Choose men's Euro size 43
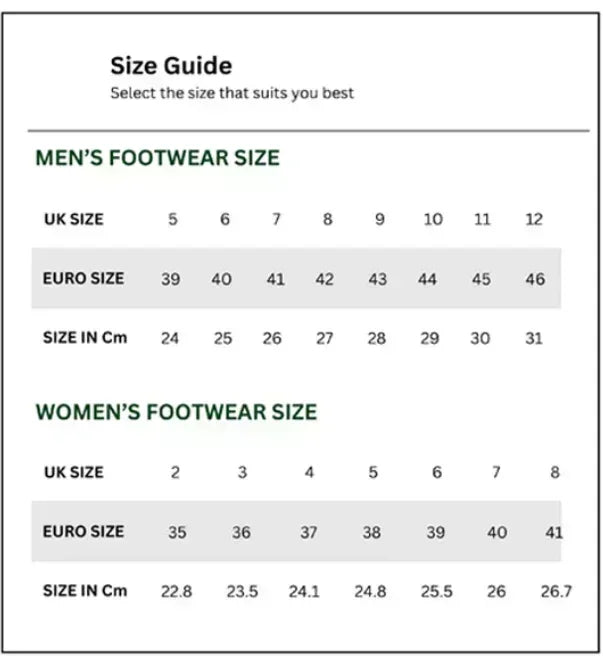The height and width of the screenshot is (661, 603). click(377, 279)
